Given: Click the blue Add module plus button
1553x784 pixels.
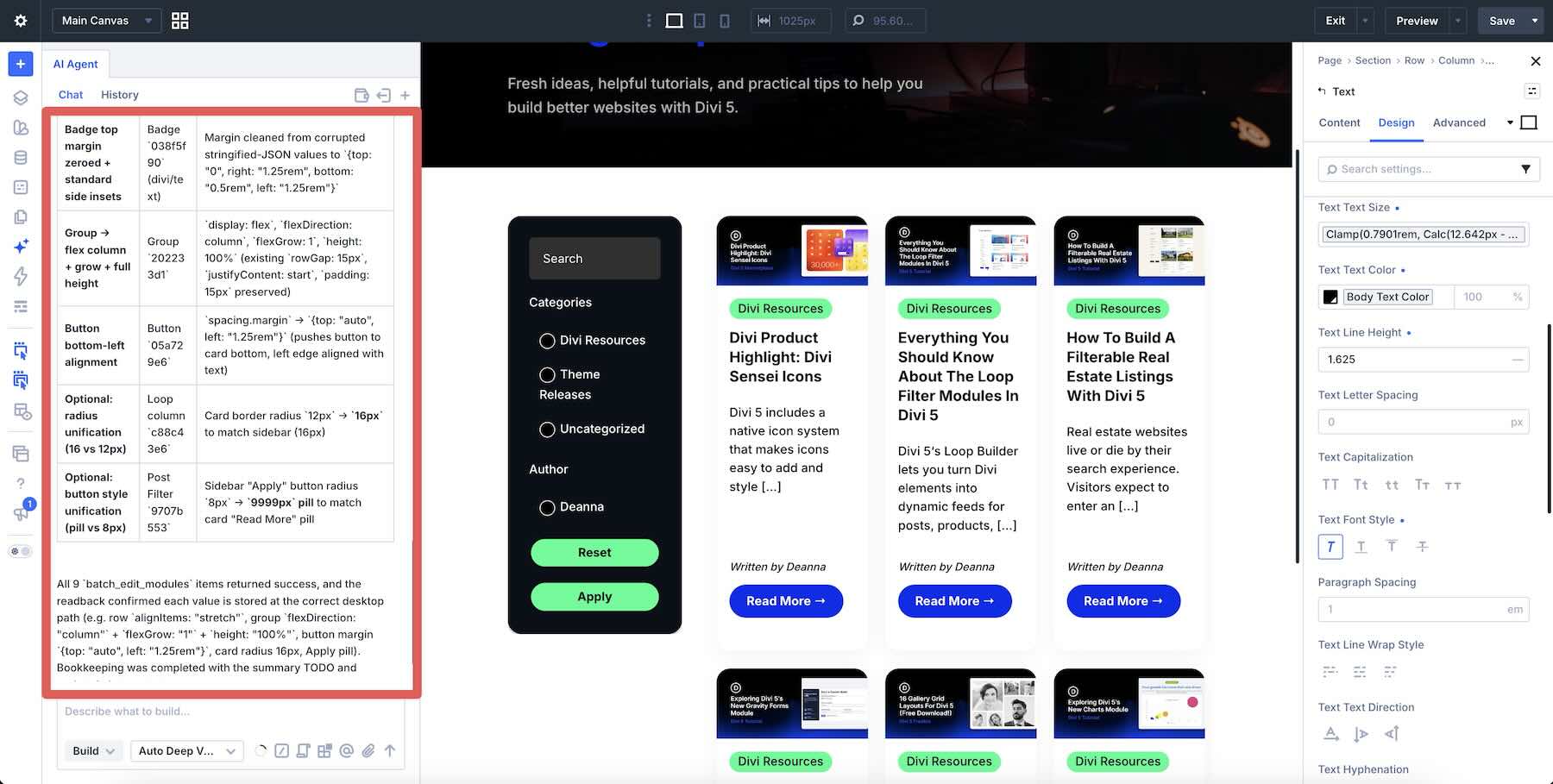Looking at the screenshot, I should 21,64.
